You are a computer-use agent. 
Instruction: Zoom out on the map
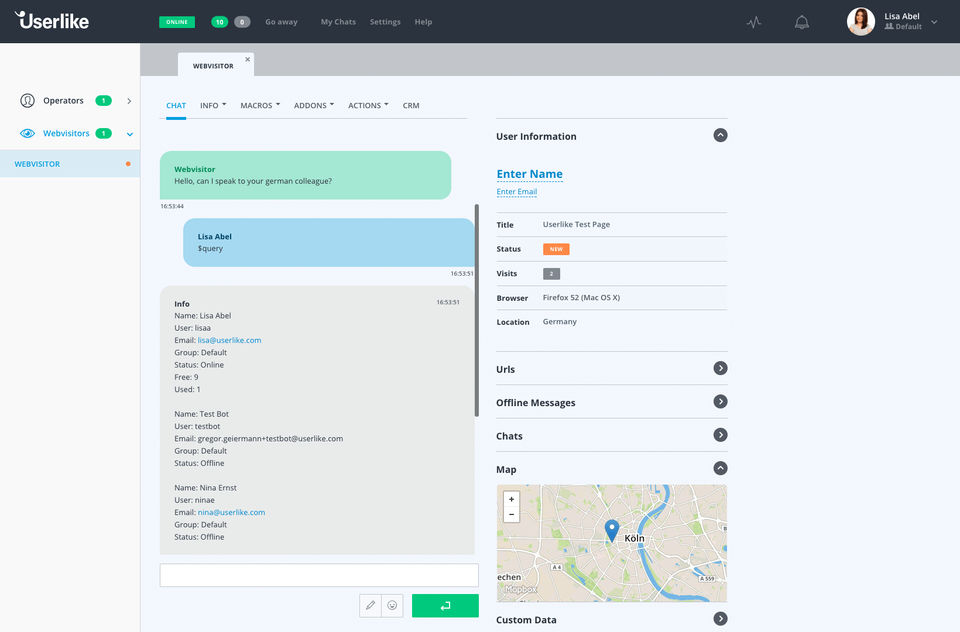(x=511, y=514)
